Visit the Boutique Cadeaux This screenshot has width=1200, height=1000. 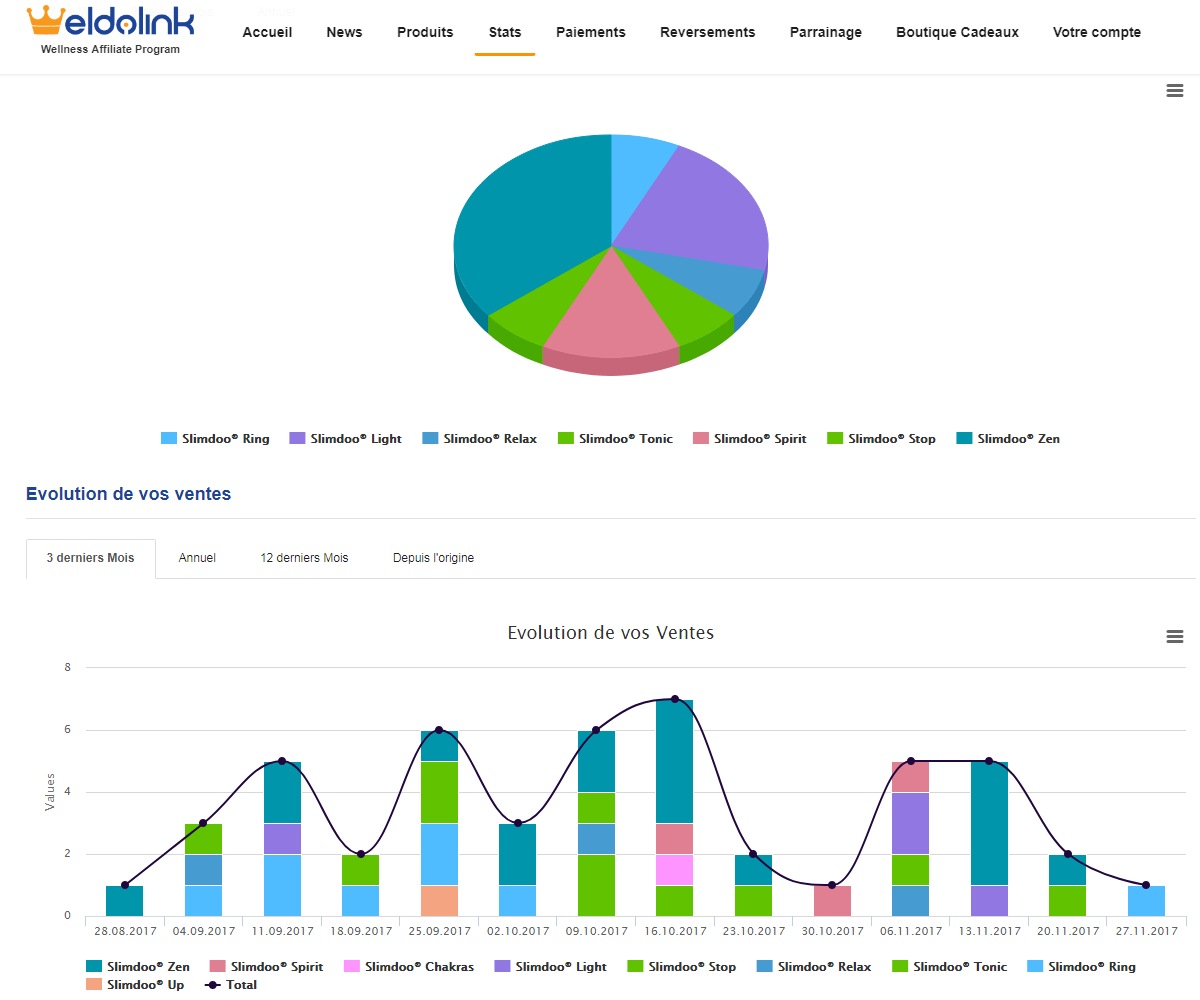tap(957, 32)
